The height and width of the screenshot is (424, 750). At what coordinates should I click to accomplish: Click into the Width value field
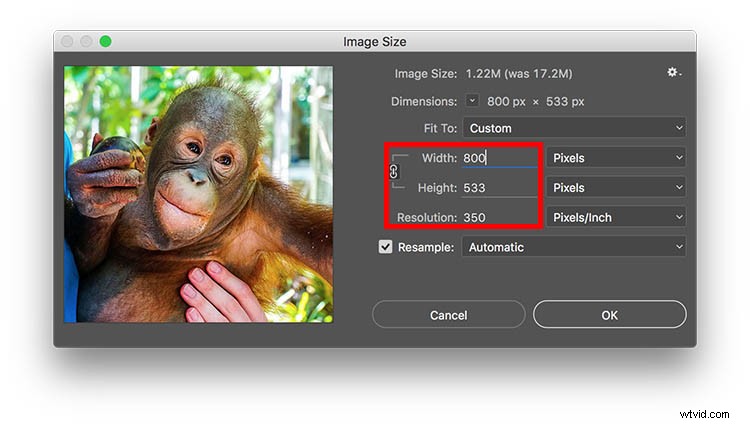pos(500,158)
